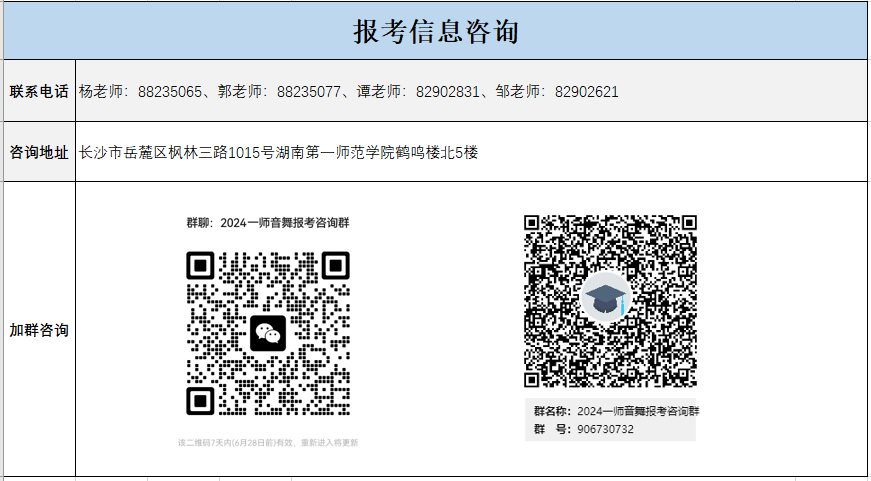Click the WeChat logo in QR code
Viewport: 871px width, 481px height.
coord(268,333)
